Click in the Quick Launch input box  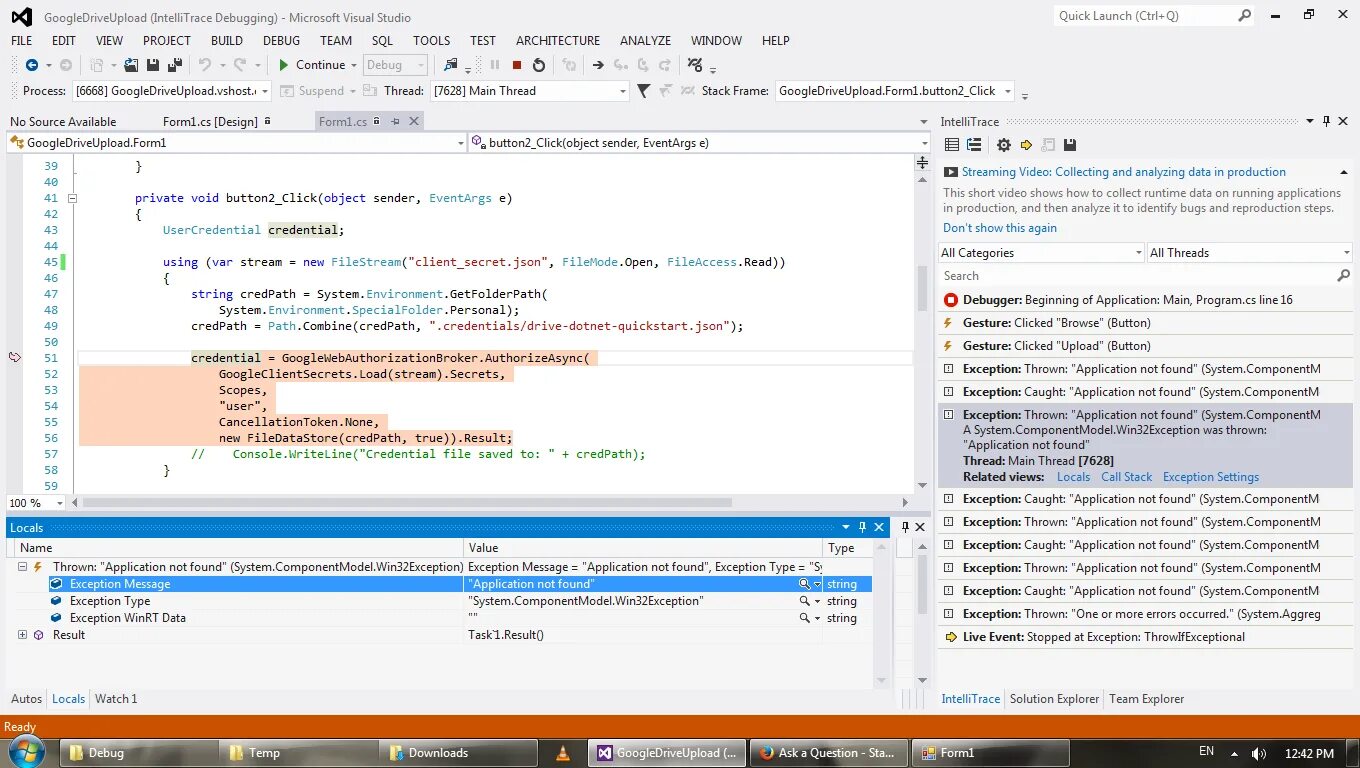tap(1145, 15)
